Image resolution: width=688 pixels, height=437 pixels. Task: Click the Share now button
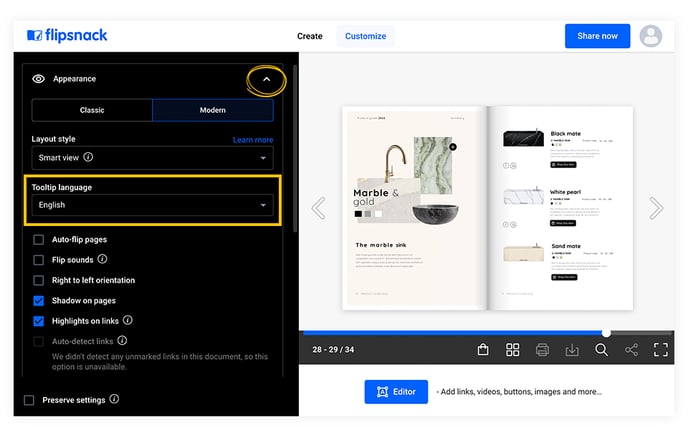(x=597, y=36)
